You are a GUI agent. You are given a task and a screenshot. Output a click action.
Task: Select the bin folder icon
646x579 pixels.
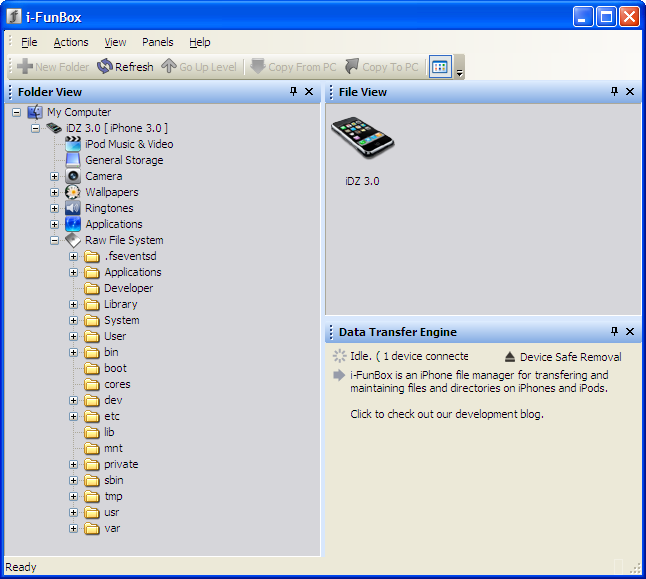coord(92,352)
